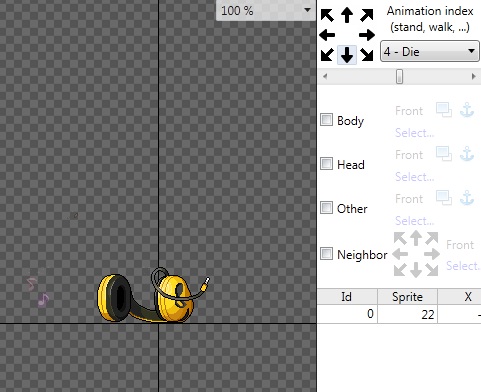Screen dimensions: 481x392
Task: Open the 4 - Die animation dropdown
Action: pyautogui.click(x=430, y=51)
